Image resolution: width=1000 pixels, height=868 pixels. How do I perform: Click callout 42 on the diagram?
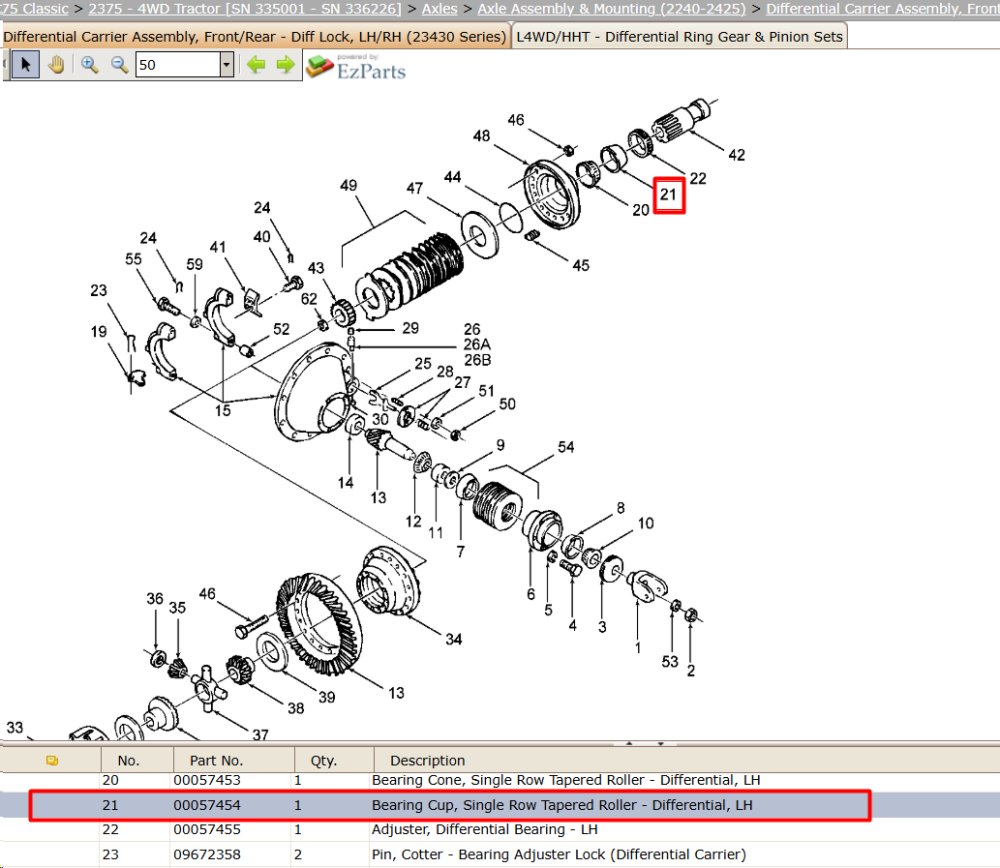737,155
